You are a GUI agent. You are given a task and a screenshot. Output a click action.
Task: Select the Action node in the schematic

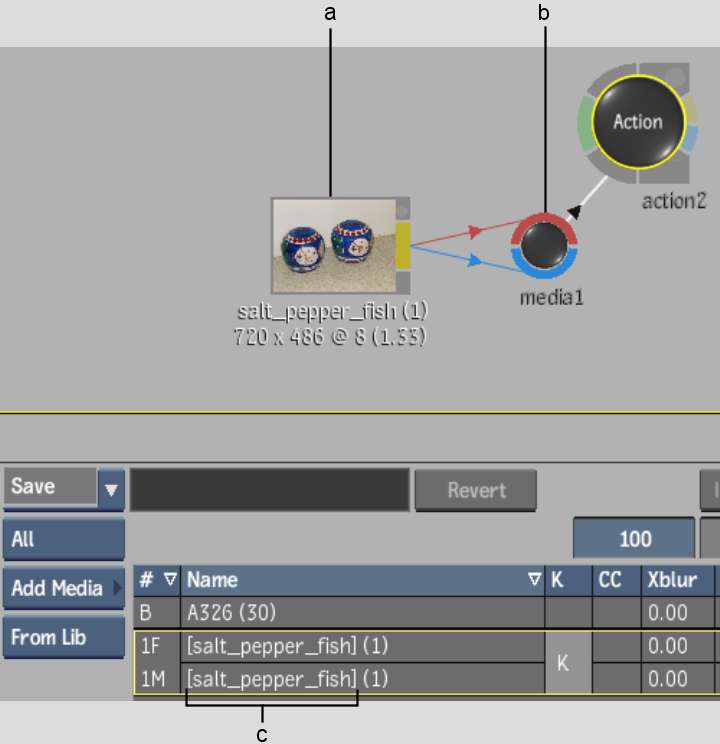coord(637,122)
